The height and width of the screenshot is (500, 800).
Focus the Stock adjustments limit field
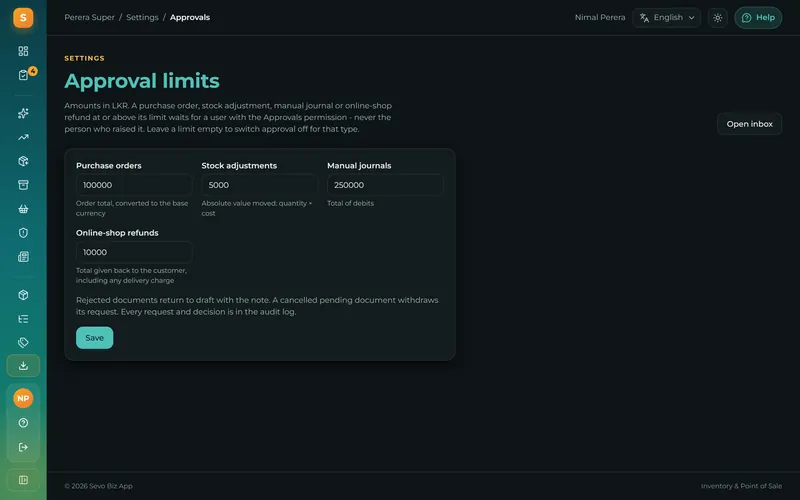click(x=260, y=185)
